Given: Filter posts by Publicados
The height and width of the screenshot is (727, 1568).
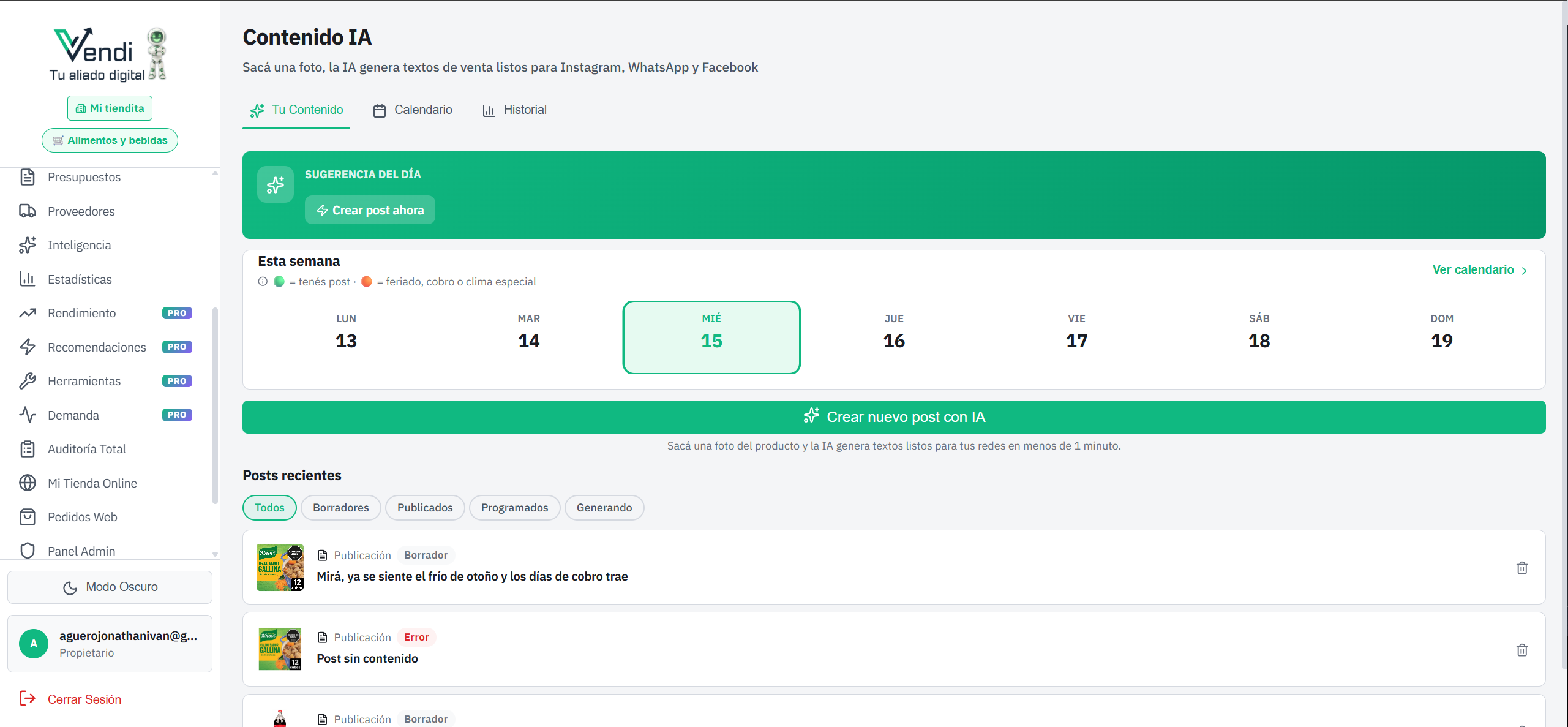Looking at the screenshot, I should pyautogui.click(x=425, y=507).
